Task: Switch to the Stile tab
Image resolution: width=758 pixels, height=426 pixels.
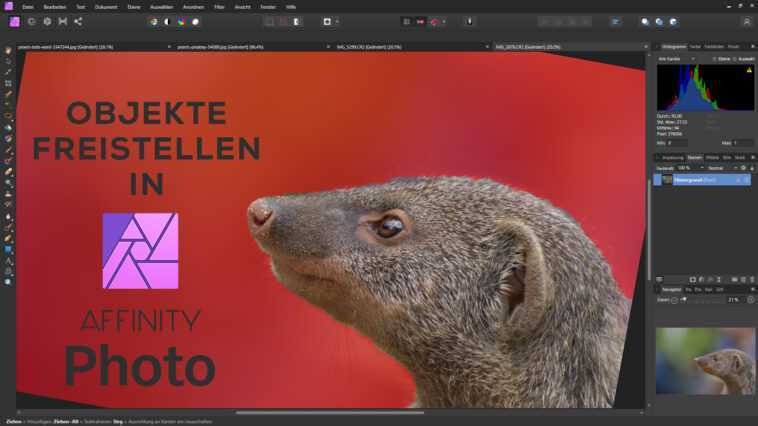Action: [727, 158]
